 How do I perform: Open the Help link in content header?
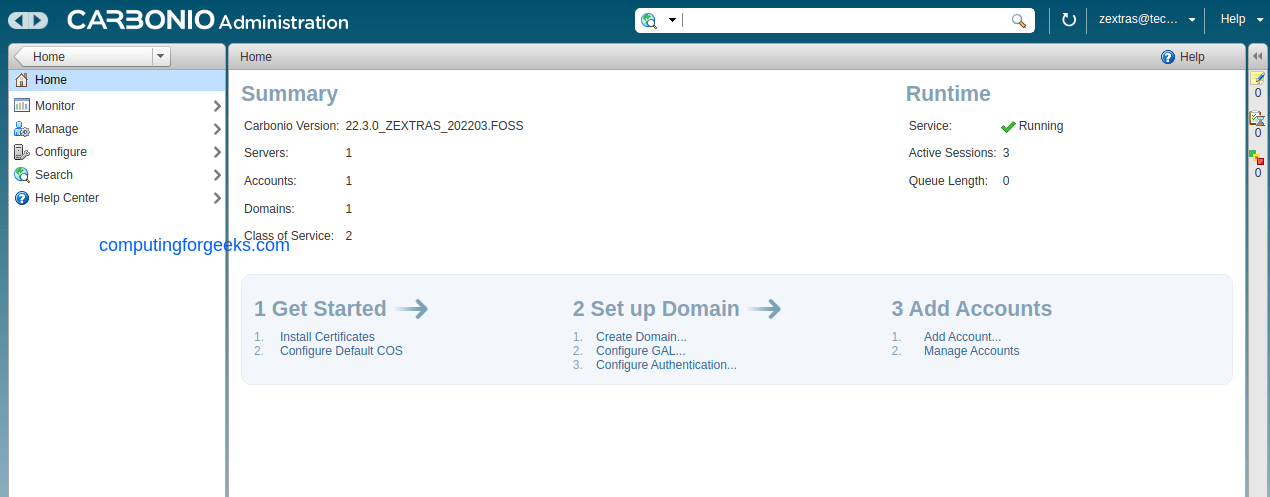pos(1192,57)
